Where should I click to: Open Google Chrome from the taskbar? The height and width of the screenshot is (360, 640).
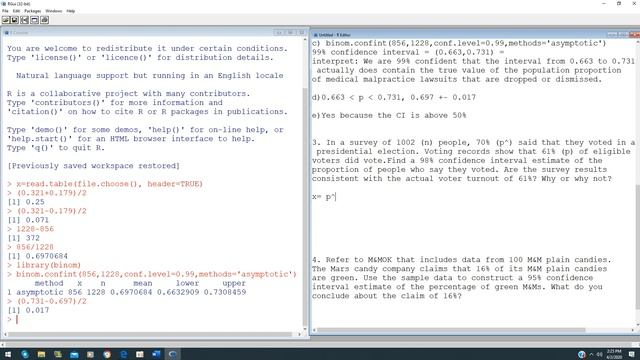[x=107, y=354]
